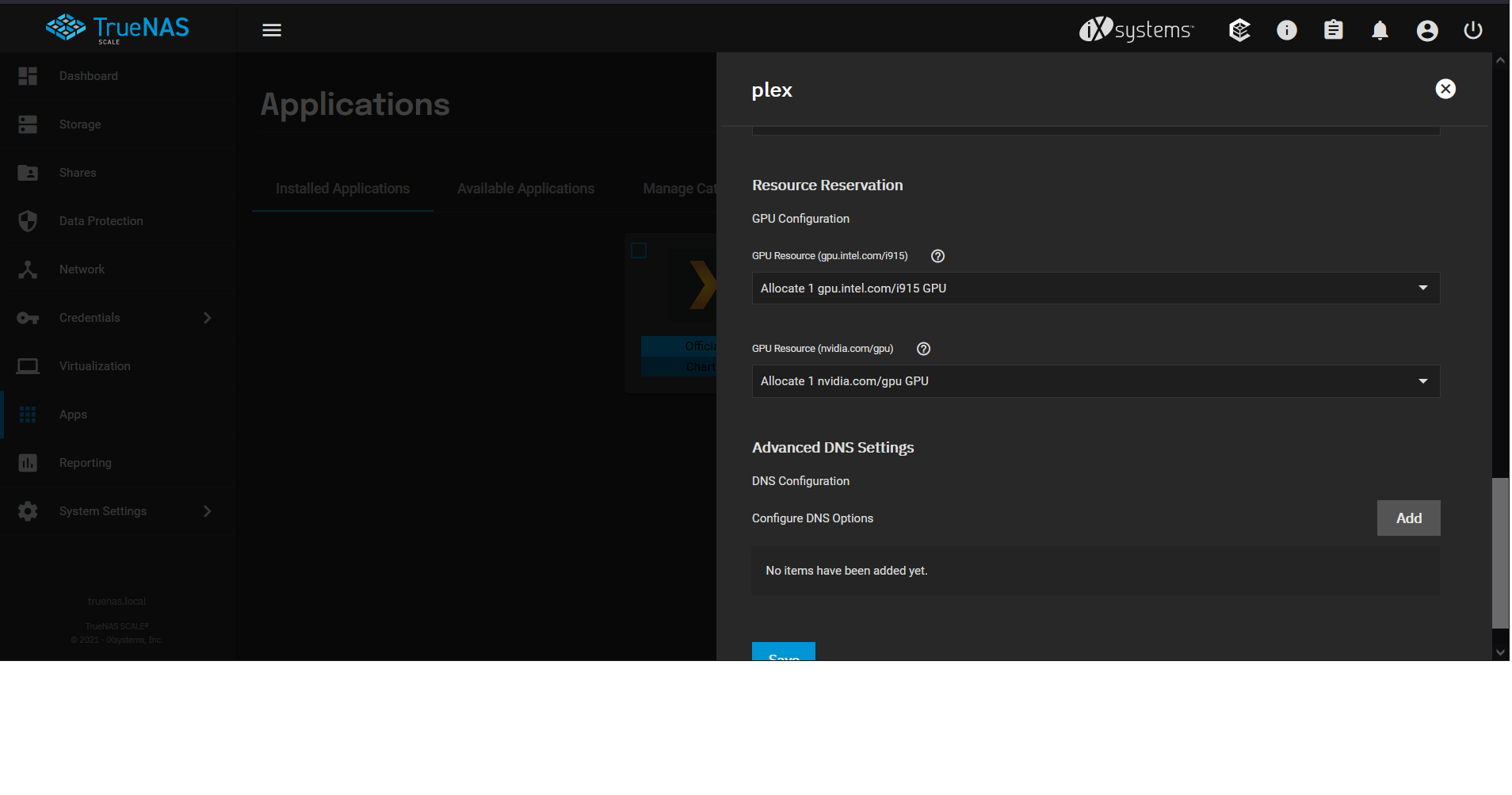Image resolution: width=1512 pixels, height=795 pixels.
Task: Expand the System Settings chevron
Action: point(208,511)
